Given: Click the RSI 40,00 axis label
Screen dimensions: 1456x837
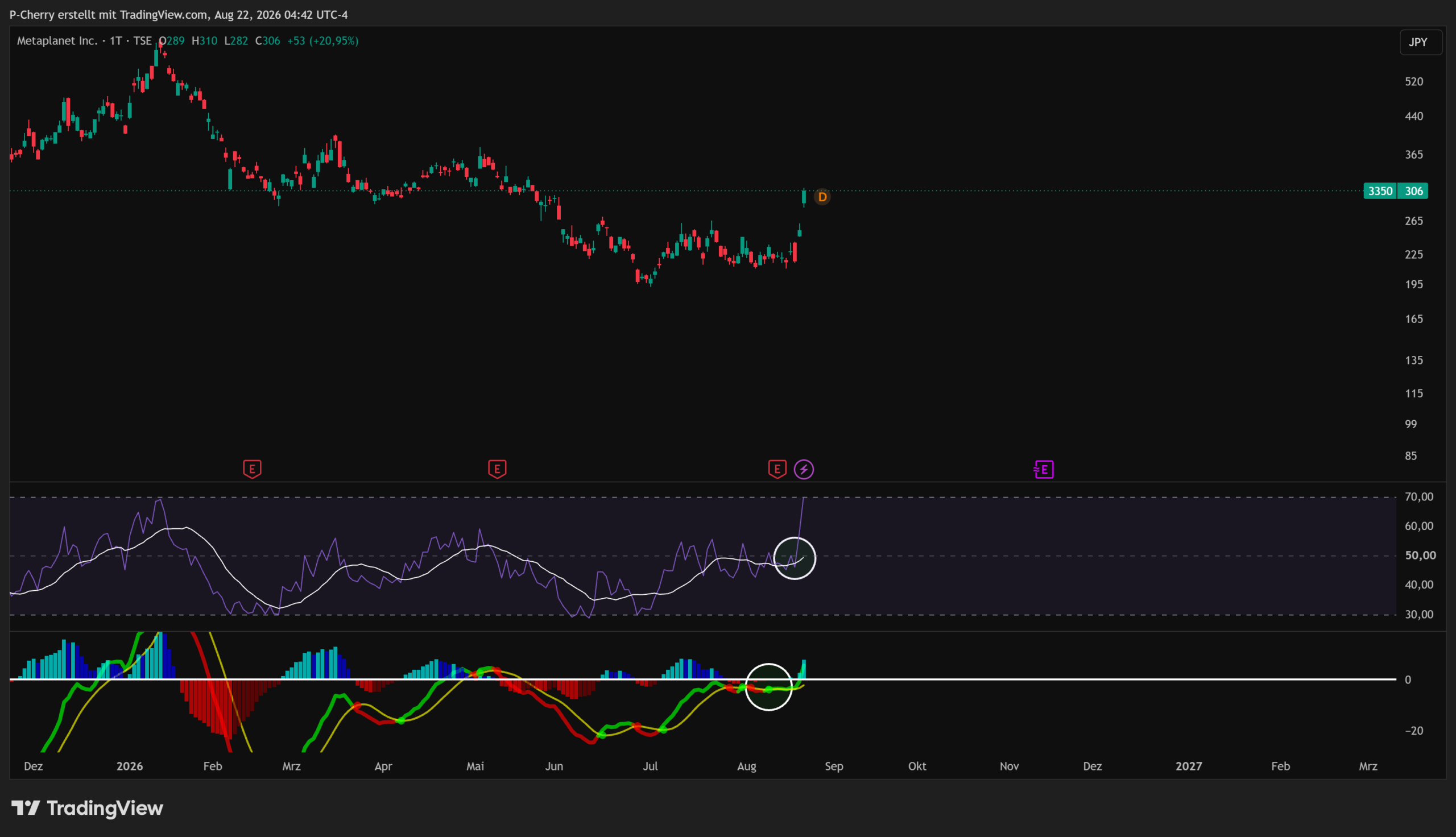Looking at the screenshot, I should [x=1418, y=585].
